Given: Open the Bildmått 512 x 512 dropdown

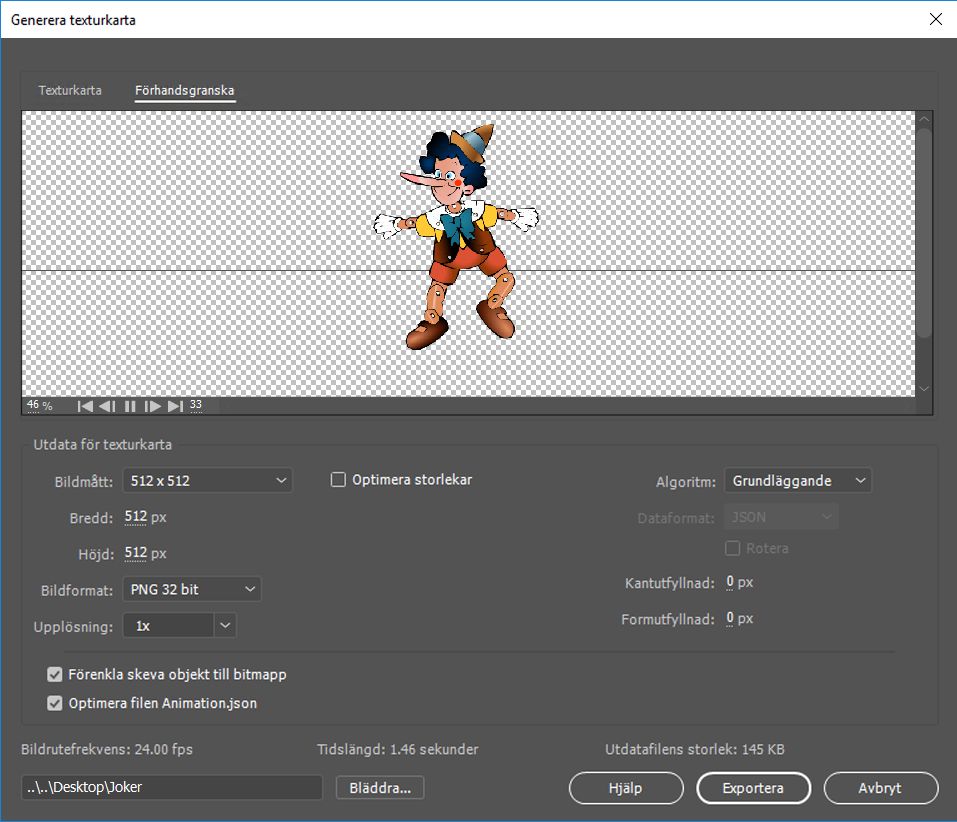Looking at the screenshot, I should pos(207,481).
